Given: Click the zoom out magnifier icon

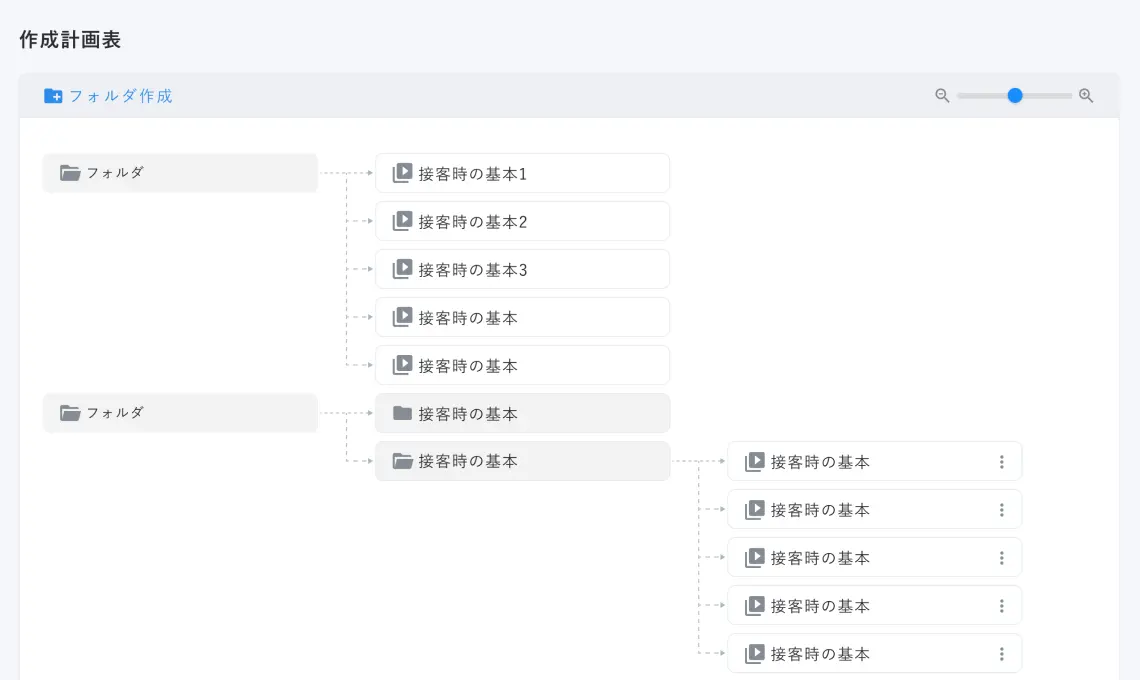Looking at the screenshot, I should (x=942, y=95).
